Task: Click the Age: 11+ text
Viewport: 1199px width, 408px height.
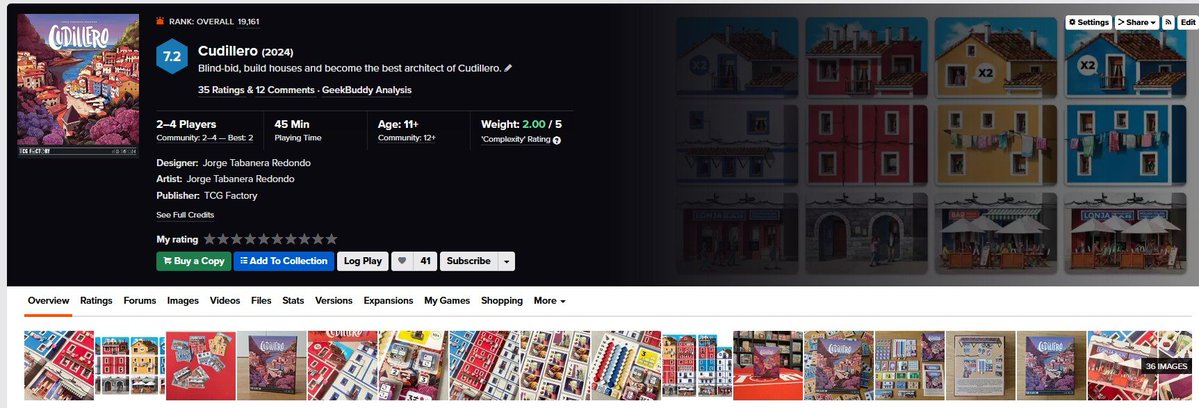Action: coord(398,124)
